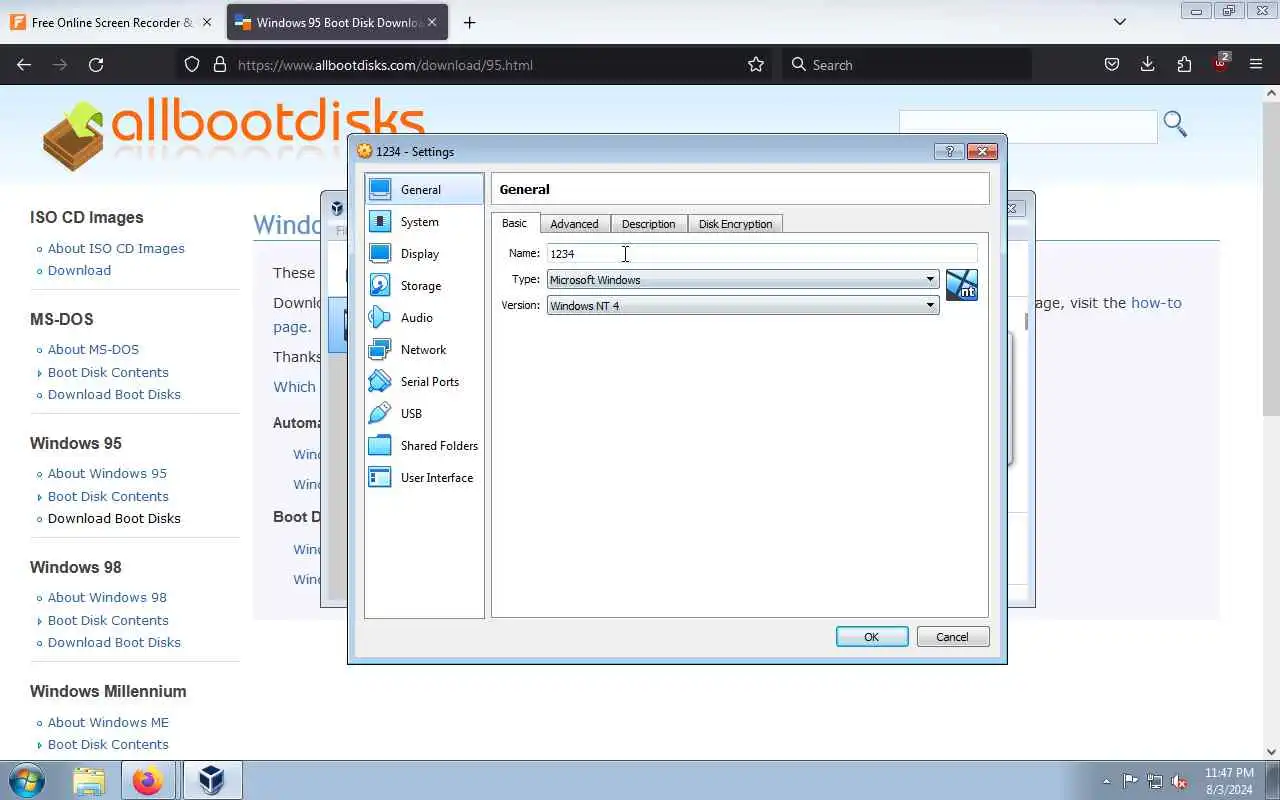Click VirtualBox taskbar icon
This screenshot has height=800, width=1280.
(x=211, y=780)
